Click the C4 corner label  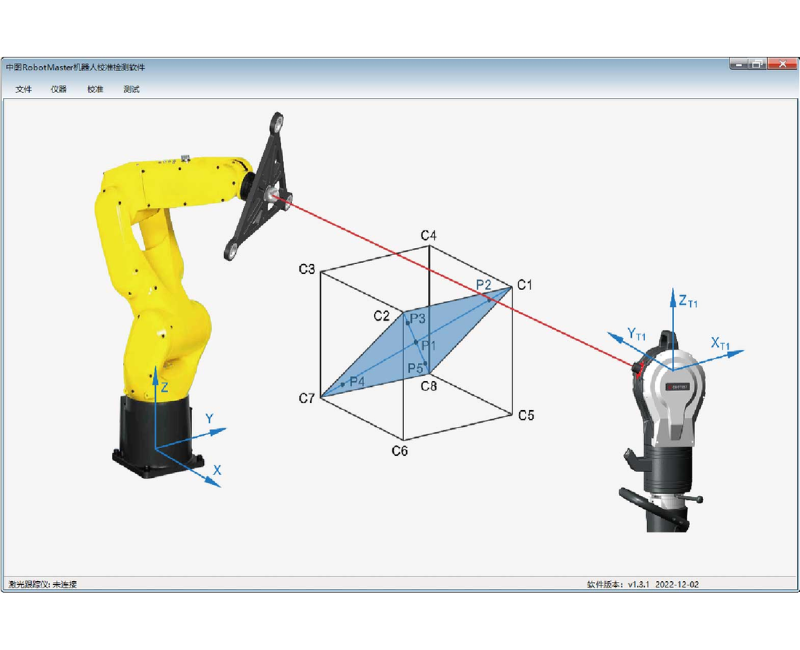[x=429, y=235]
